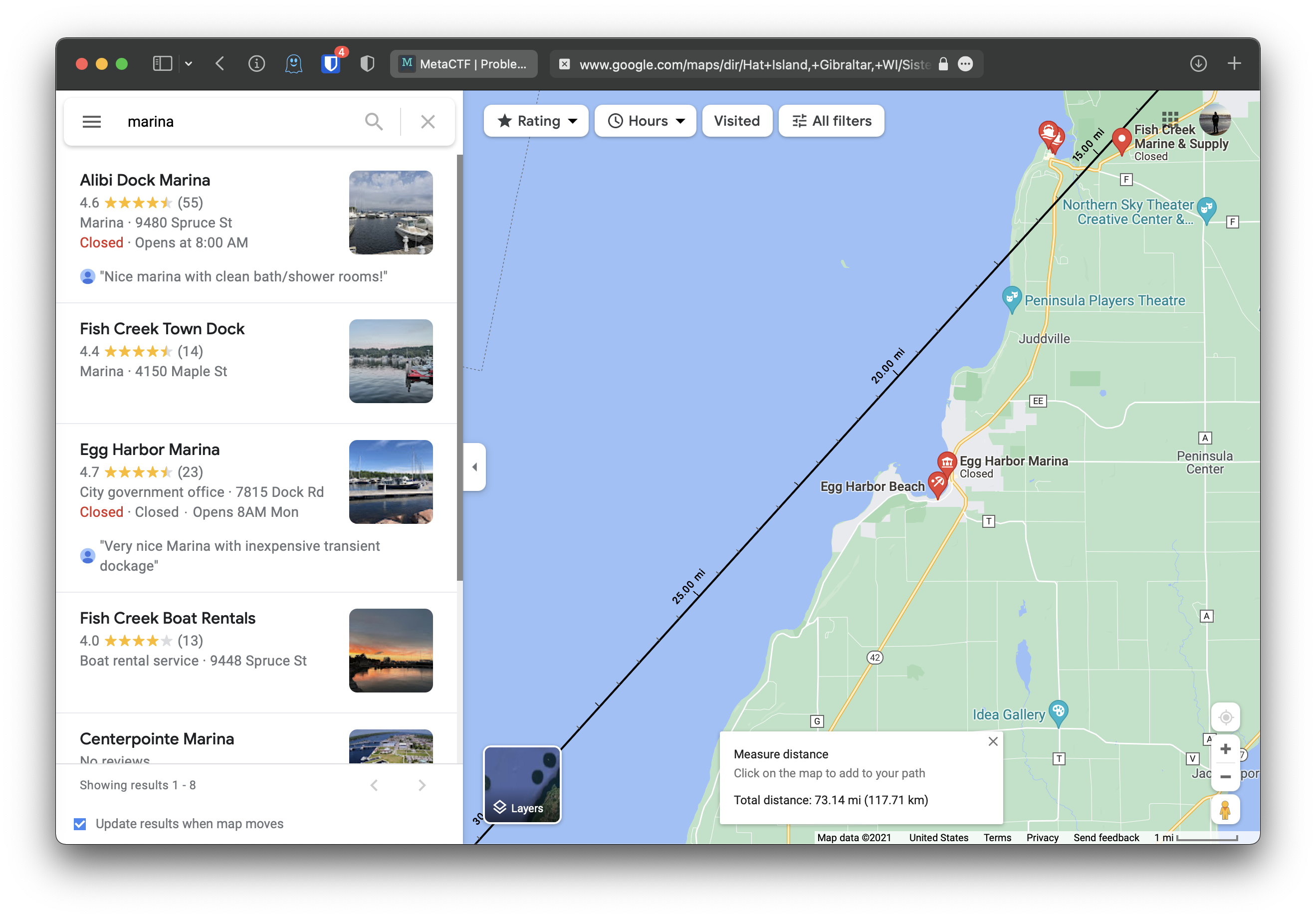Click the search magnifier icon

click(374, 122)
